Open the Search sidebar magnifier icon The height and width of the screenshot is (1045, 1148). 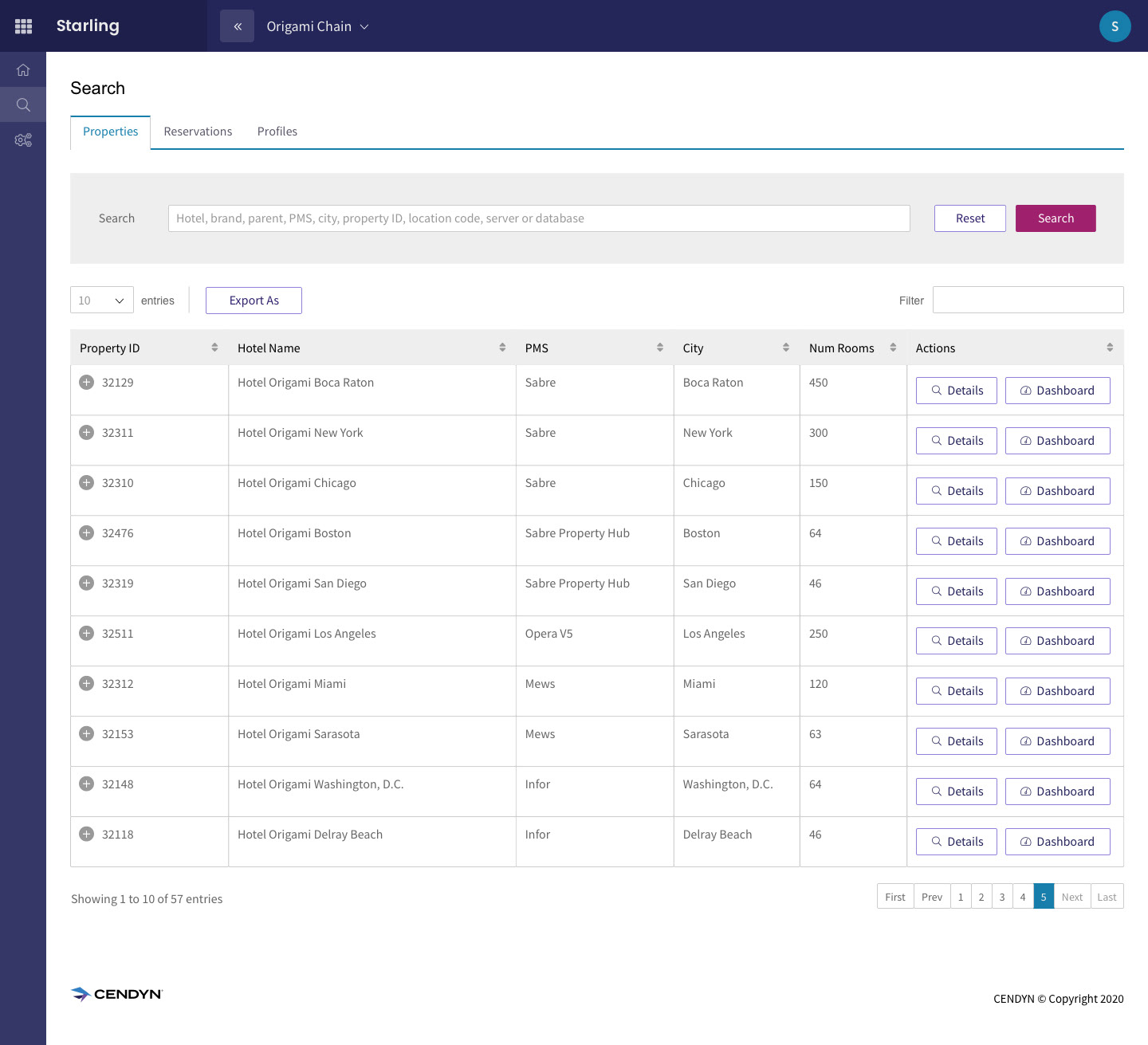(x=23, y=104)
